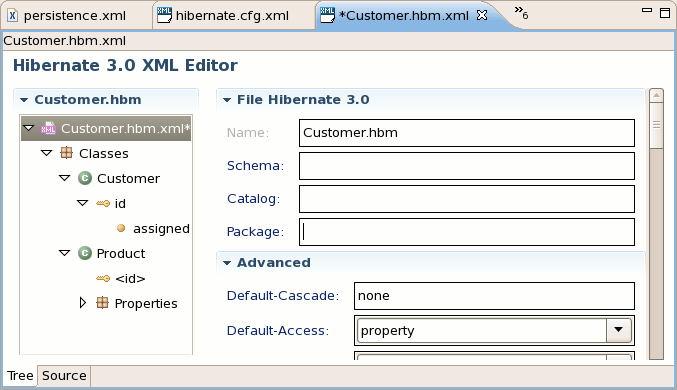Click the key icon next to id
The image size is (677, 390).
click(x=103, y=203)
